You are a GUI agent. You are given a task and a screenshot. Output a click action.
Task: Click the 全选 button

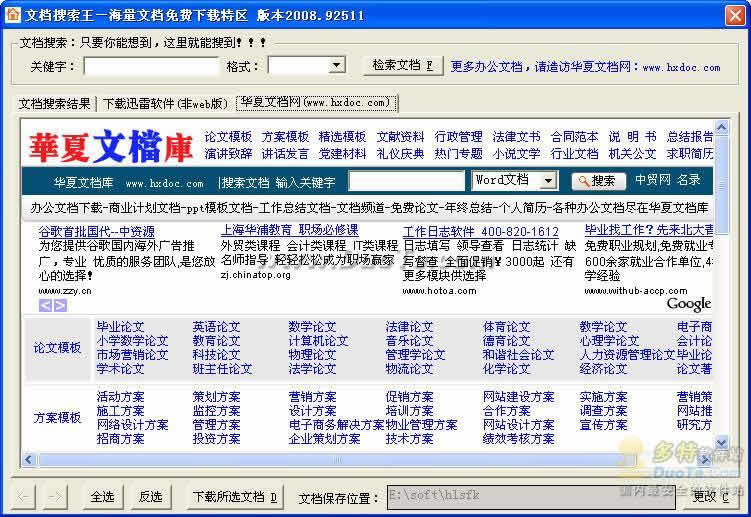coord(102,497)
